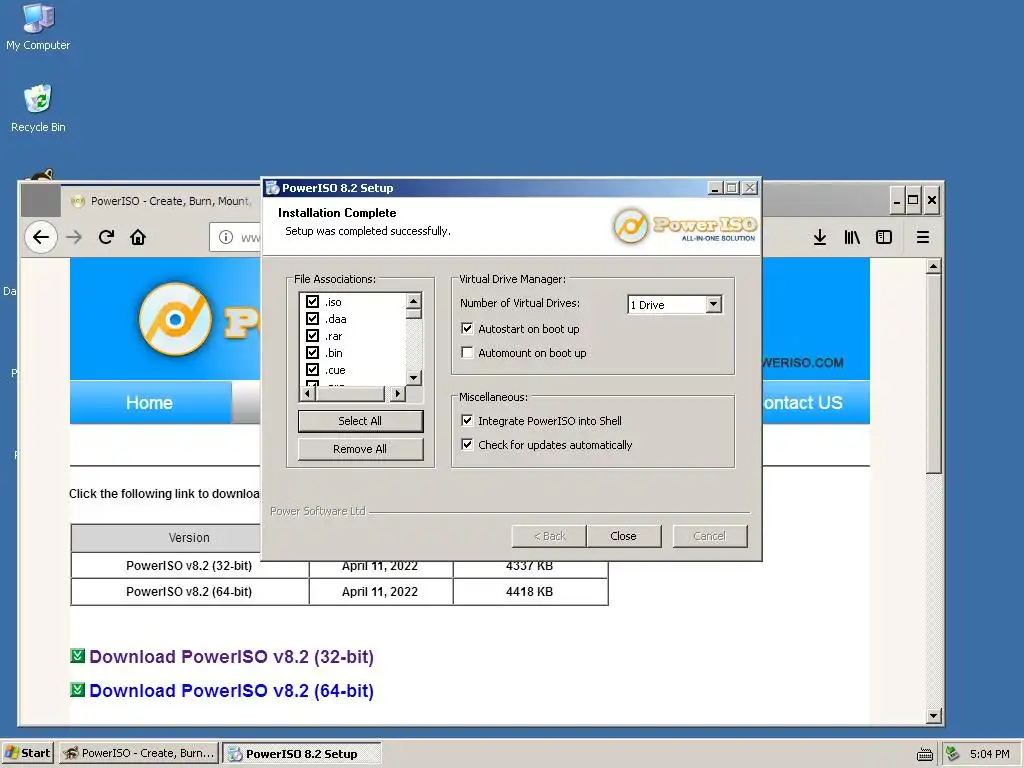Open My Computer desktop icon
This screenshot has width=1024, height=768.
pyautogui.click(x=38, y=26)
